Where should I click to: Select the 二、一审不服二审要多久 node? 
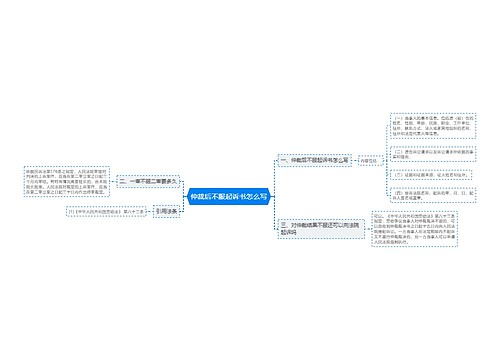point(148,182)
